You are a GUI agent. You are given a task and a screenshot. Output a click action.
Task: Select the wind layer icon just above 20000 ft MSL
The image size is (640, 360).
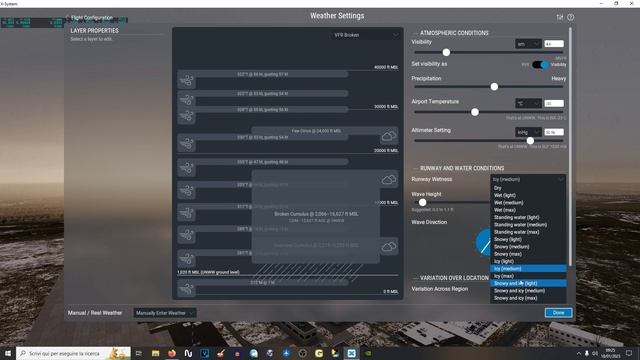(187, 144)
